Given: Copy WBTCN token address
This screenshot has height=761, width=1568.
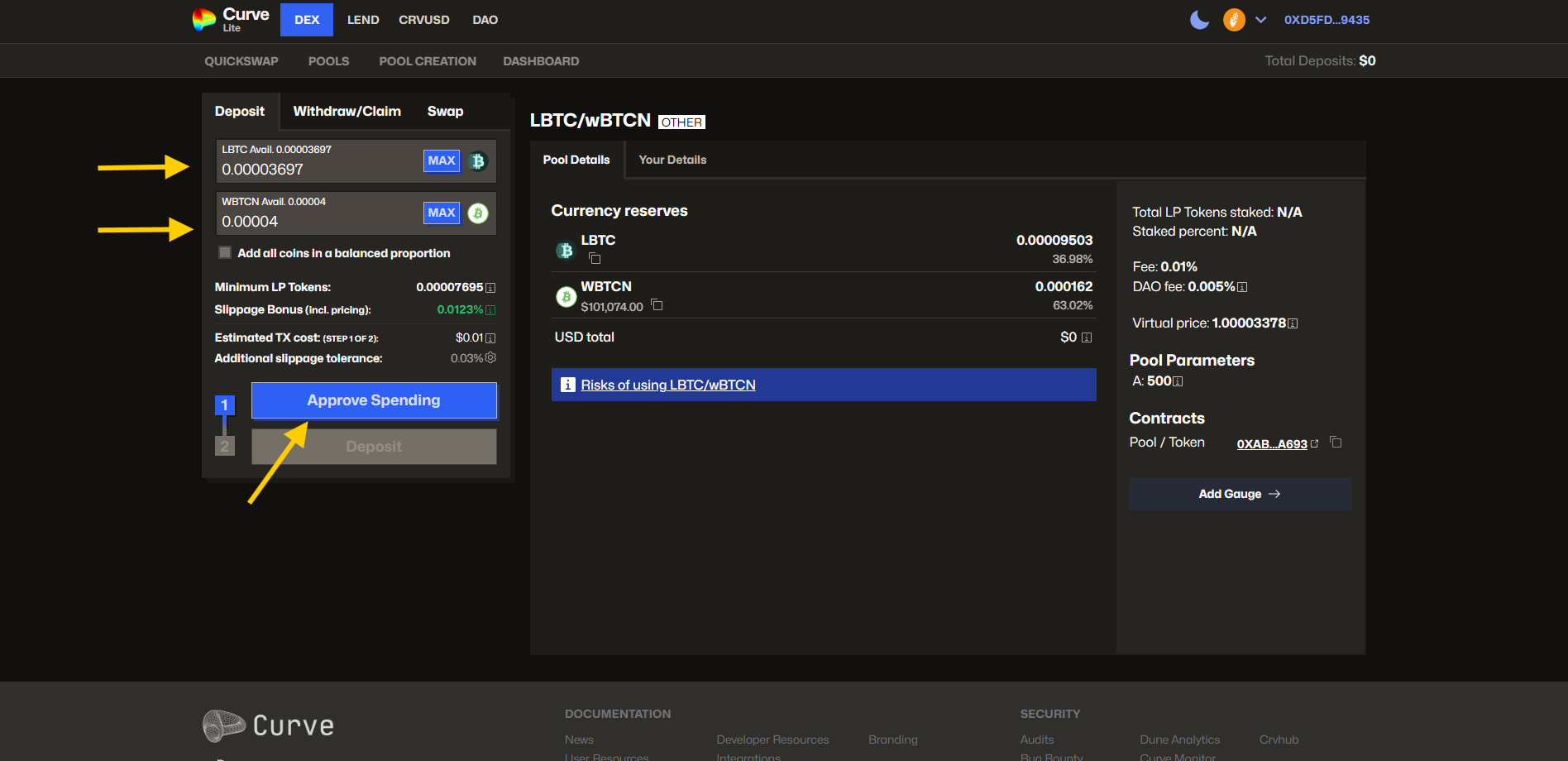Looking at the screenshot, I should tap(657, 304).
